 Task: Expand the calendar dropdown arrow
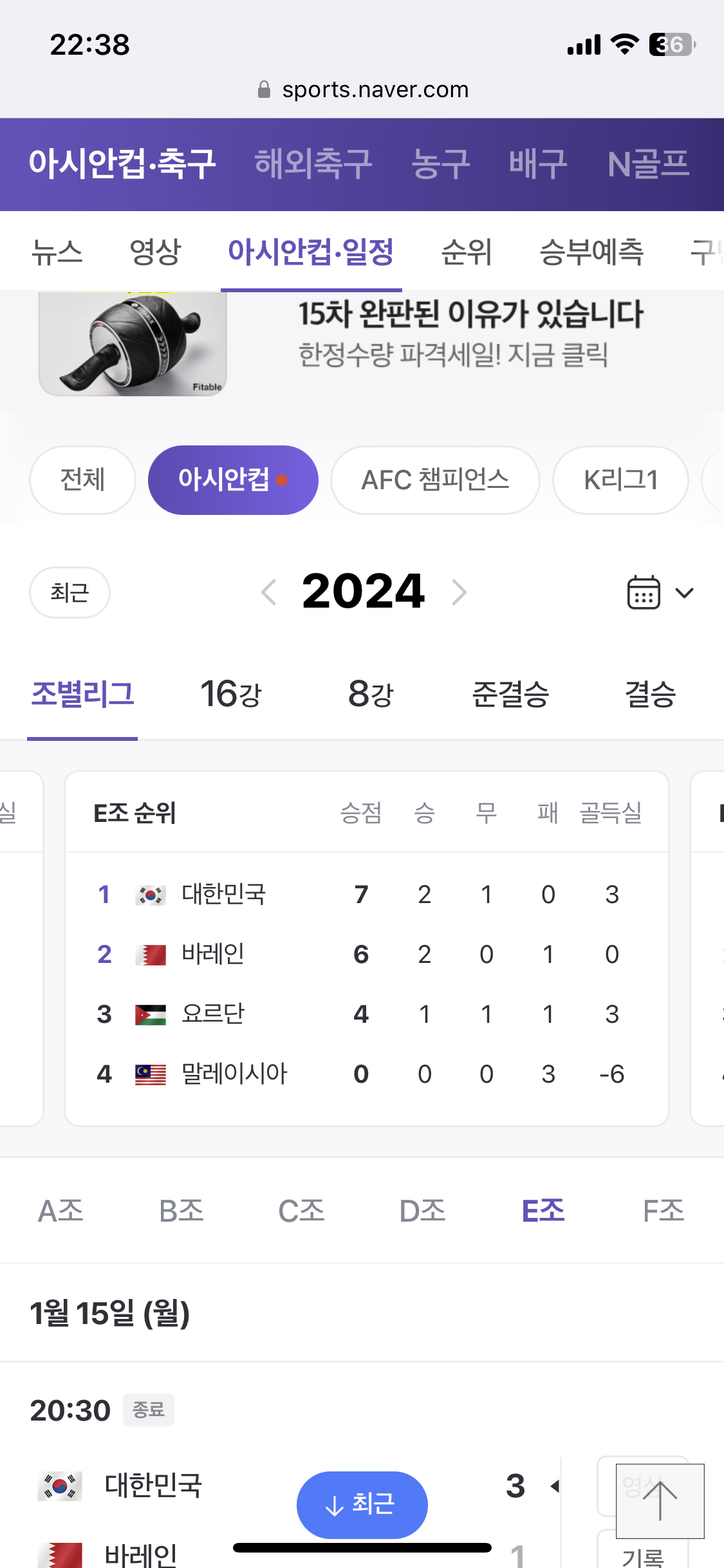684,592
